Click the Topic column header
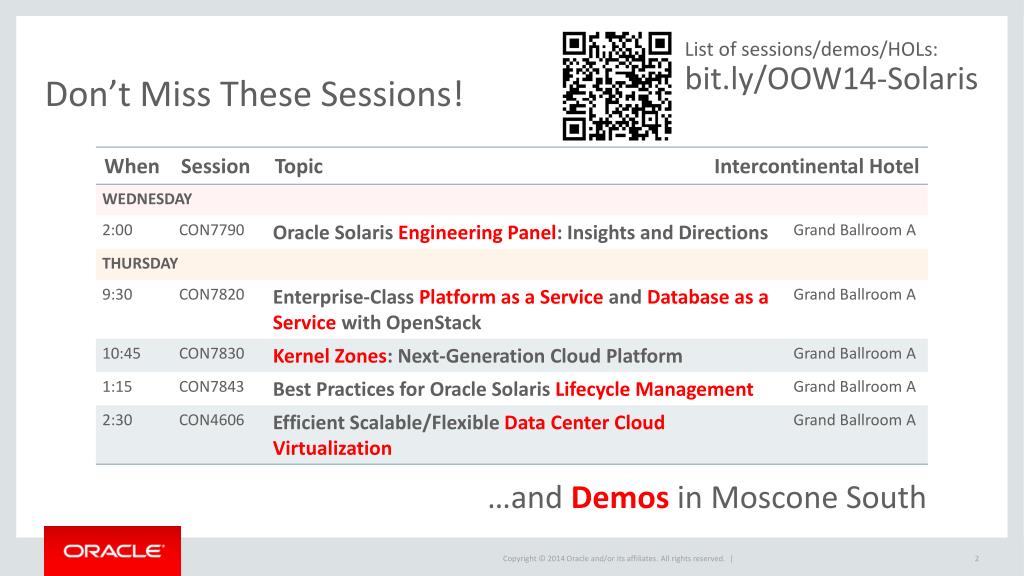1024x576 pixels. (298, 167)
